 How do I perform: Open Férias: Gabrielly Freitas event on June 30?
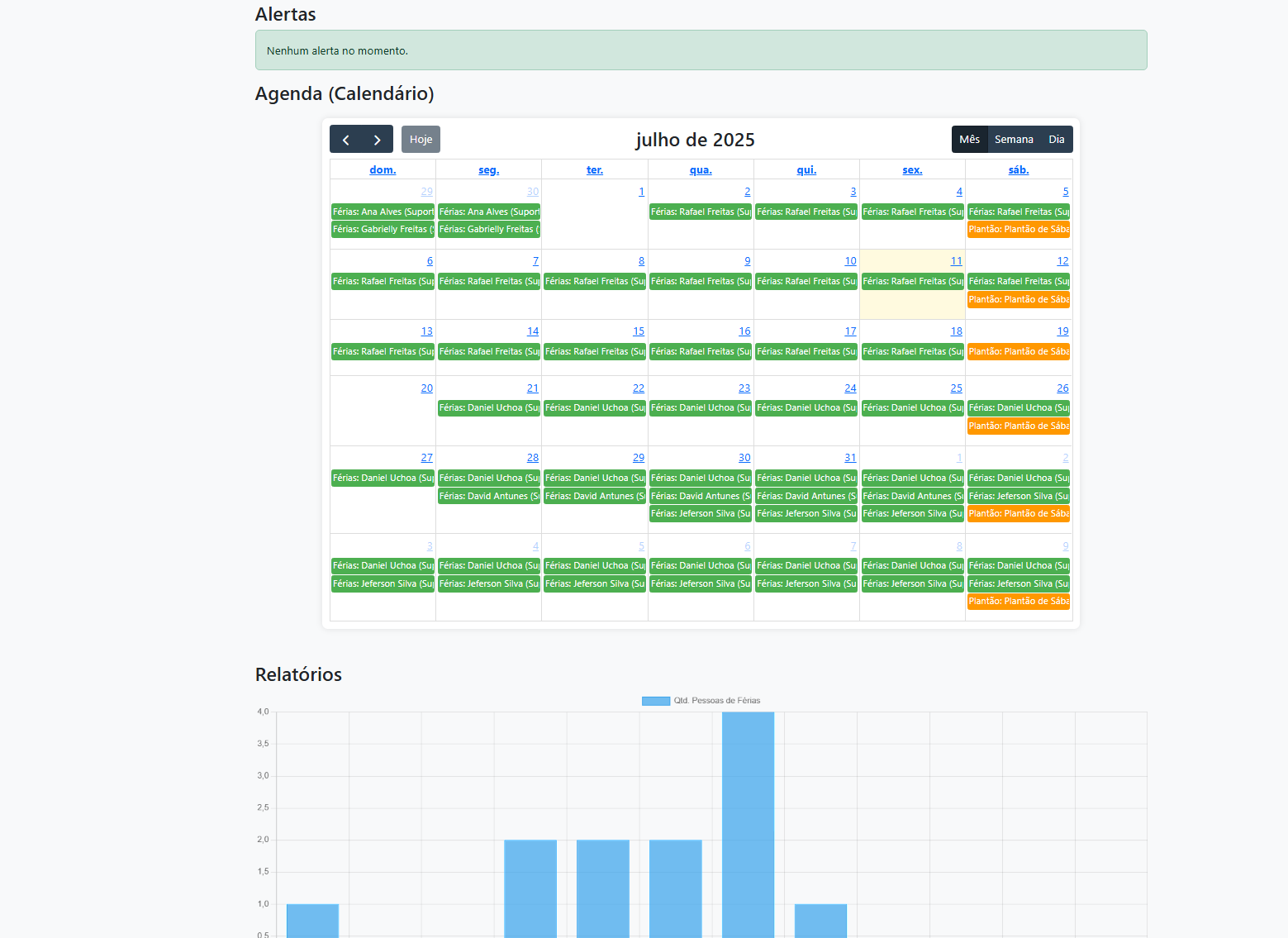[489, 230]
